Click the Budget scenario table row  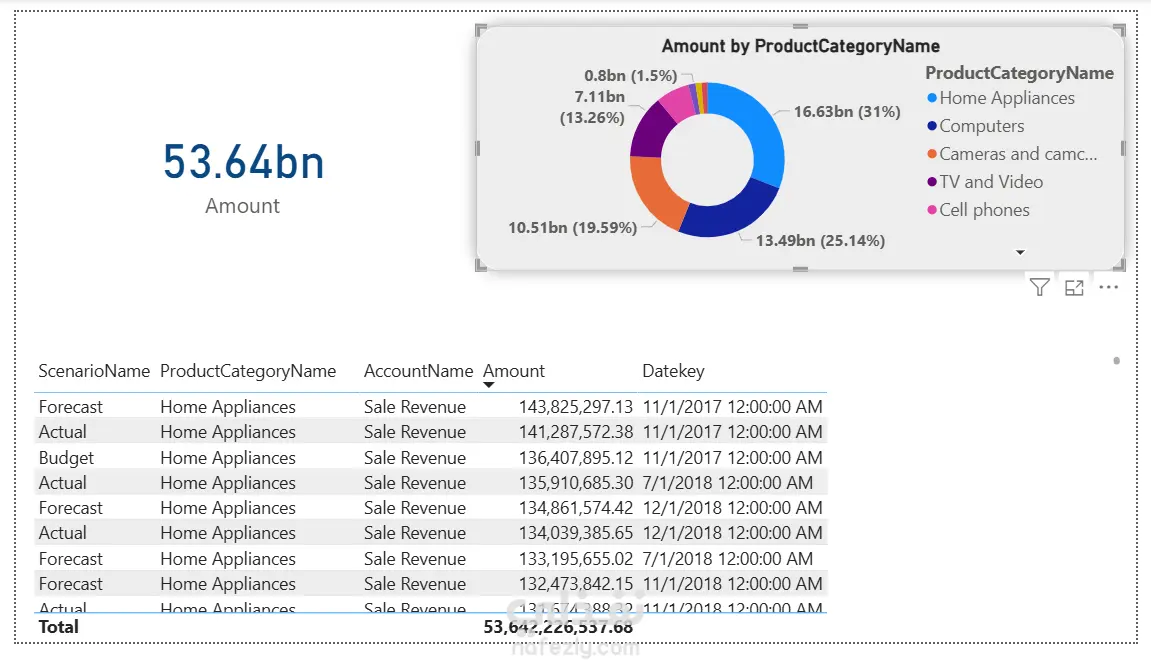tap(431, 457)
